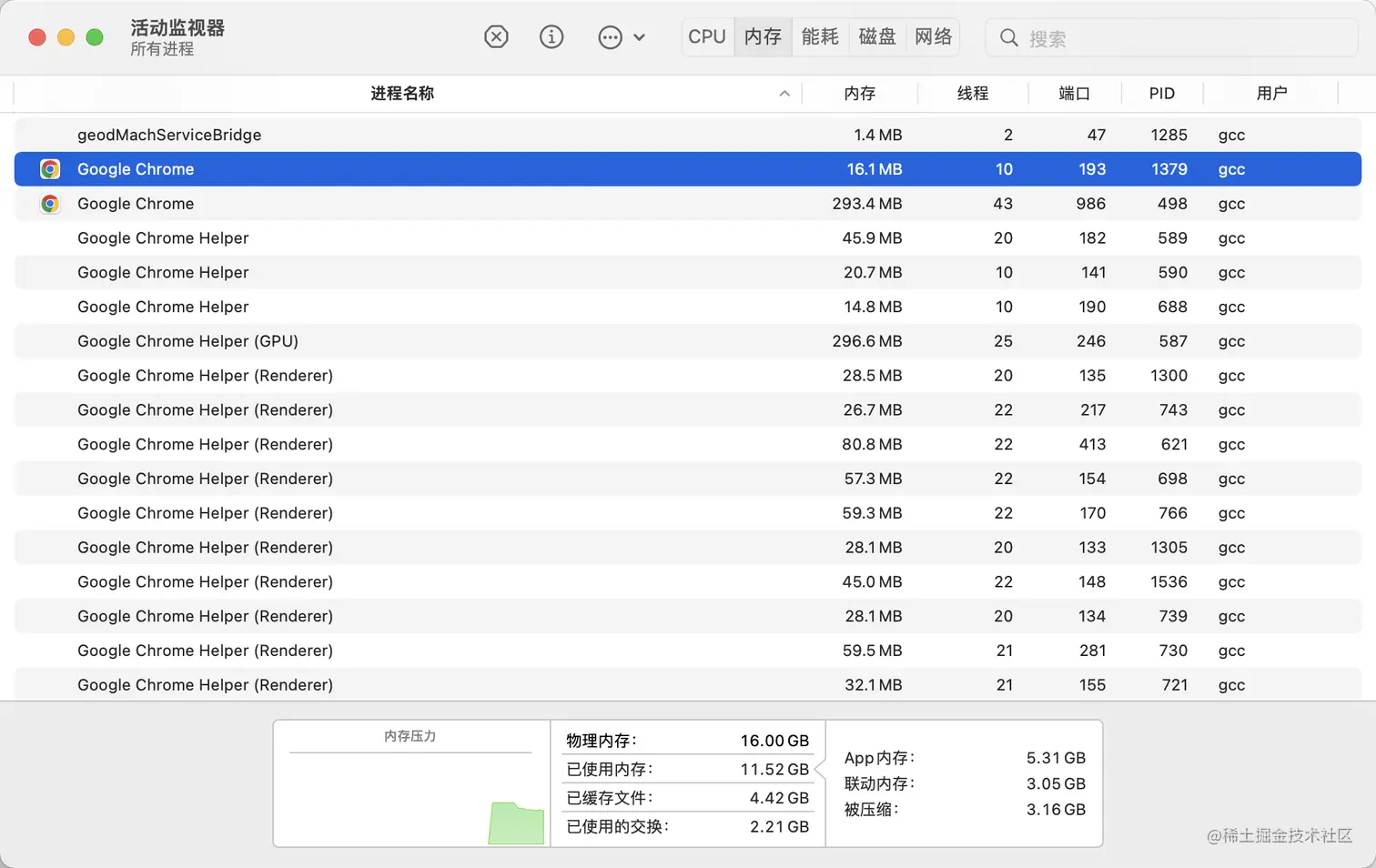Select the 内存 tab in the toolbar
The height and width of the screenshot is (868, 1376).
pyautogui.click(x=763, y=36)
